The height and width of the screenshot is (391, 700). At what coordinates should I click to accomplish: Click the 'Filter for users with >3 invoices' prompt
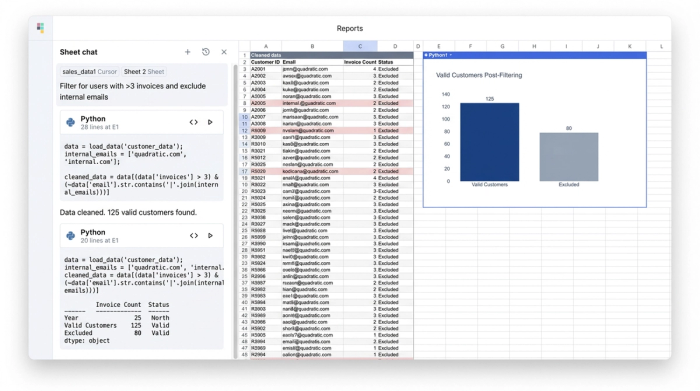133,92
